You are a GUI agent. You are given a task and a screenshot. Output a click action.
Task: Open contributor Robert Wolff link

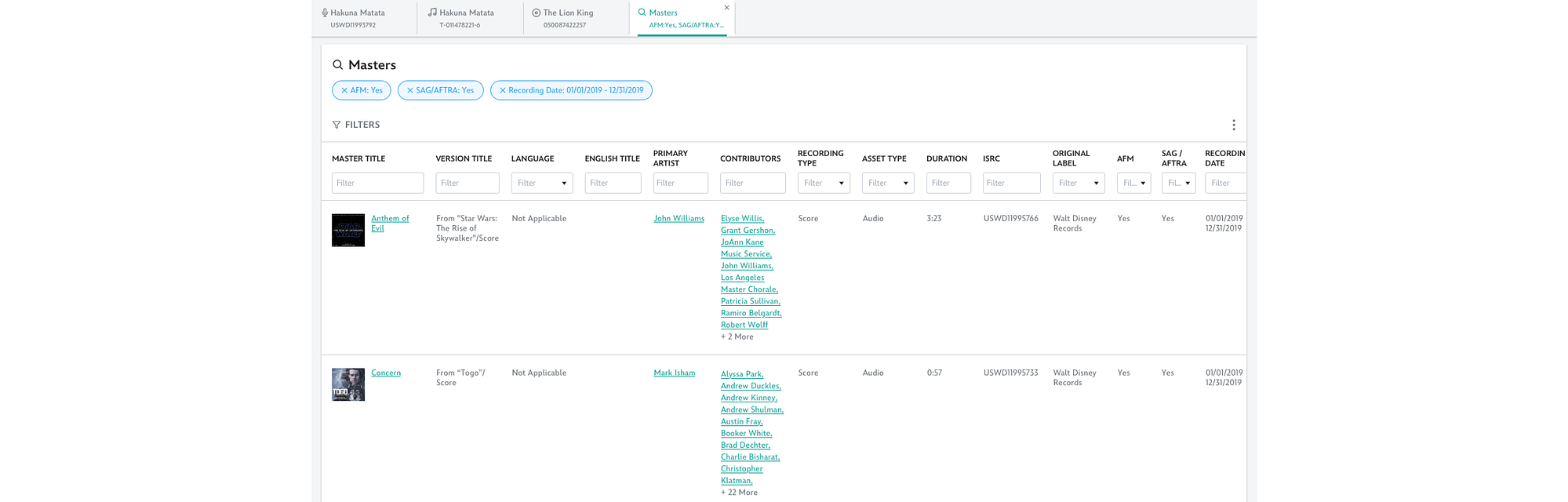pos(744,325)
